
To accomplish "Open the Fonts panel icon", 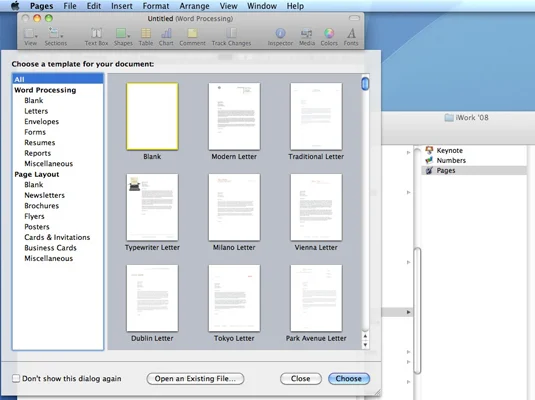I will 351,33.
